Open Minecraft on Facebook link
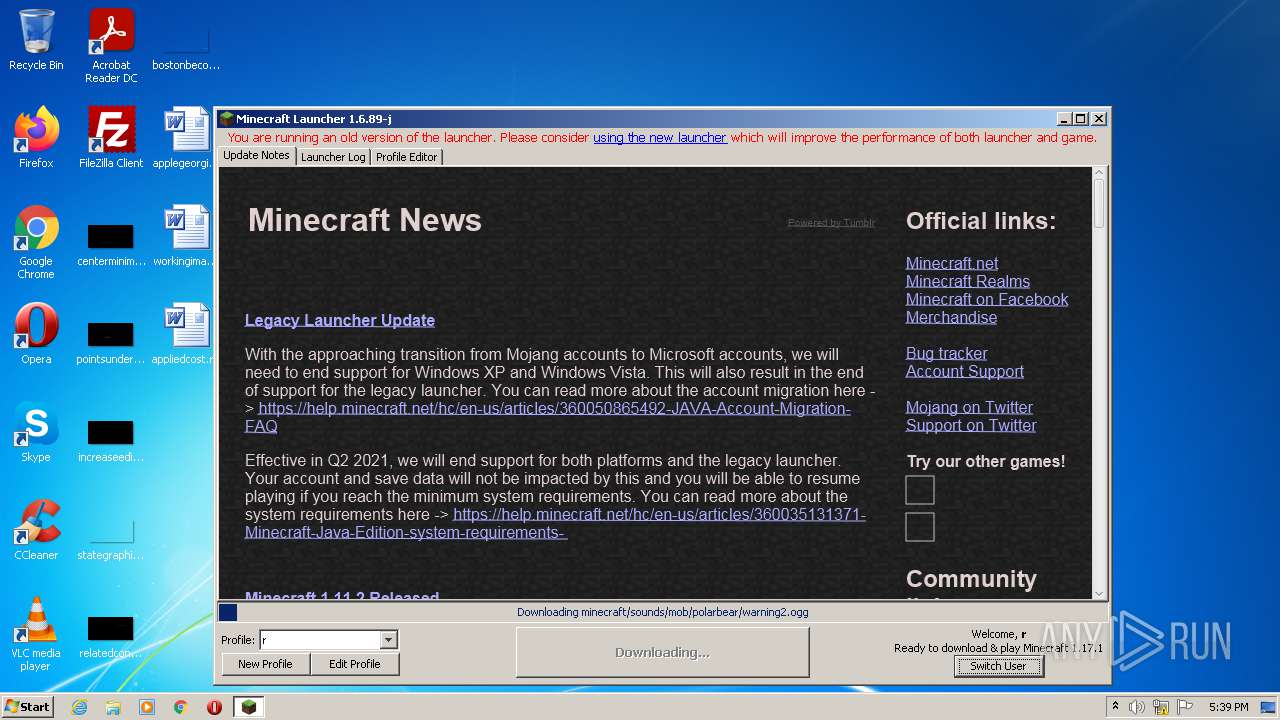The height and width of the screenshot is (720, 1280). click(987, 299)
